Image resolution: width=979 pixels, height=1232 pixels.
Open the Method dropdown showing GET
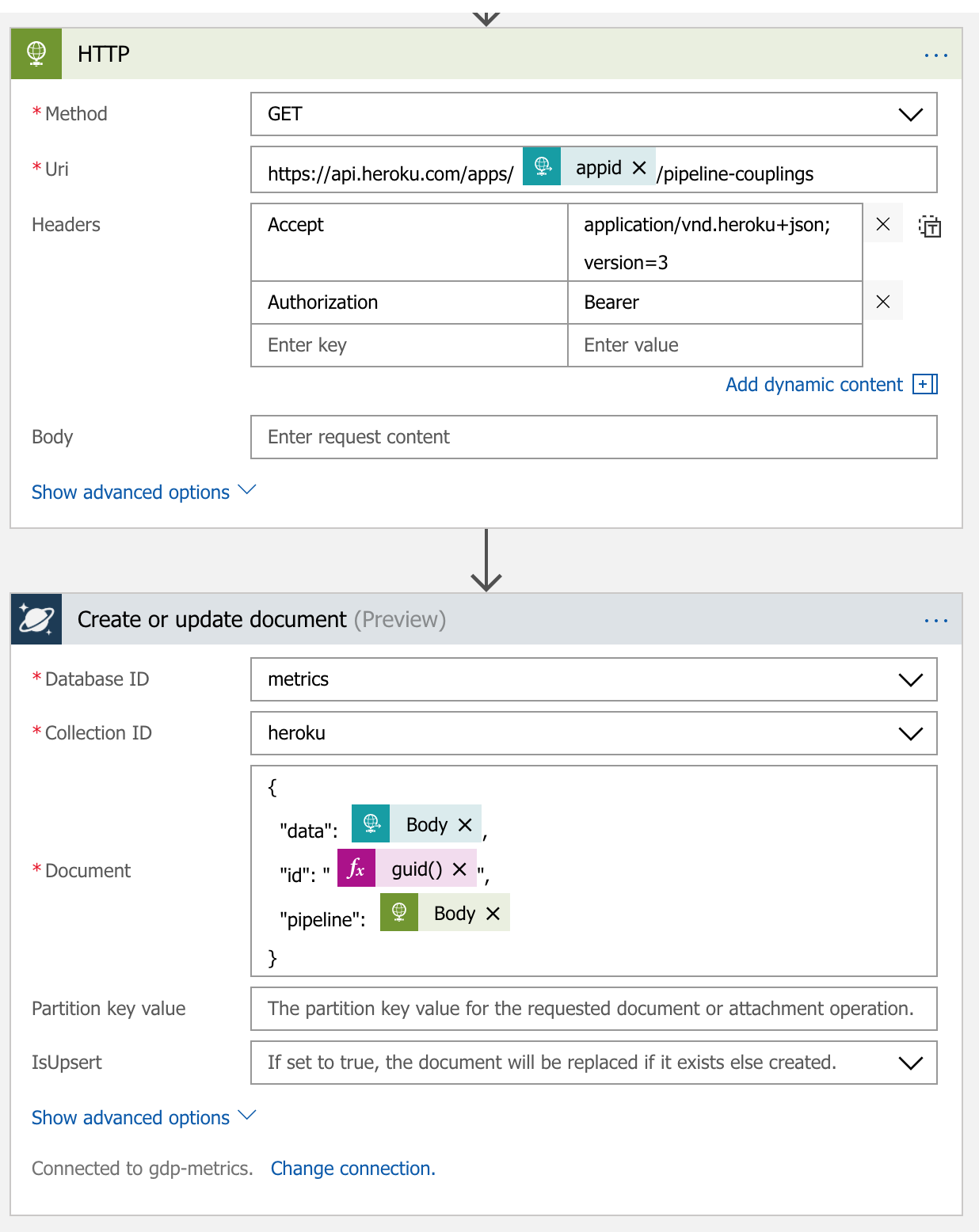point(594,114)
